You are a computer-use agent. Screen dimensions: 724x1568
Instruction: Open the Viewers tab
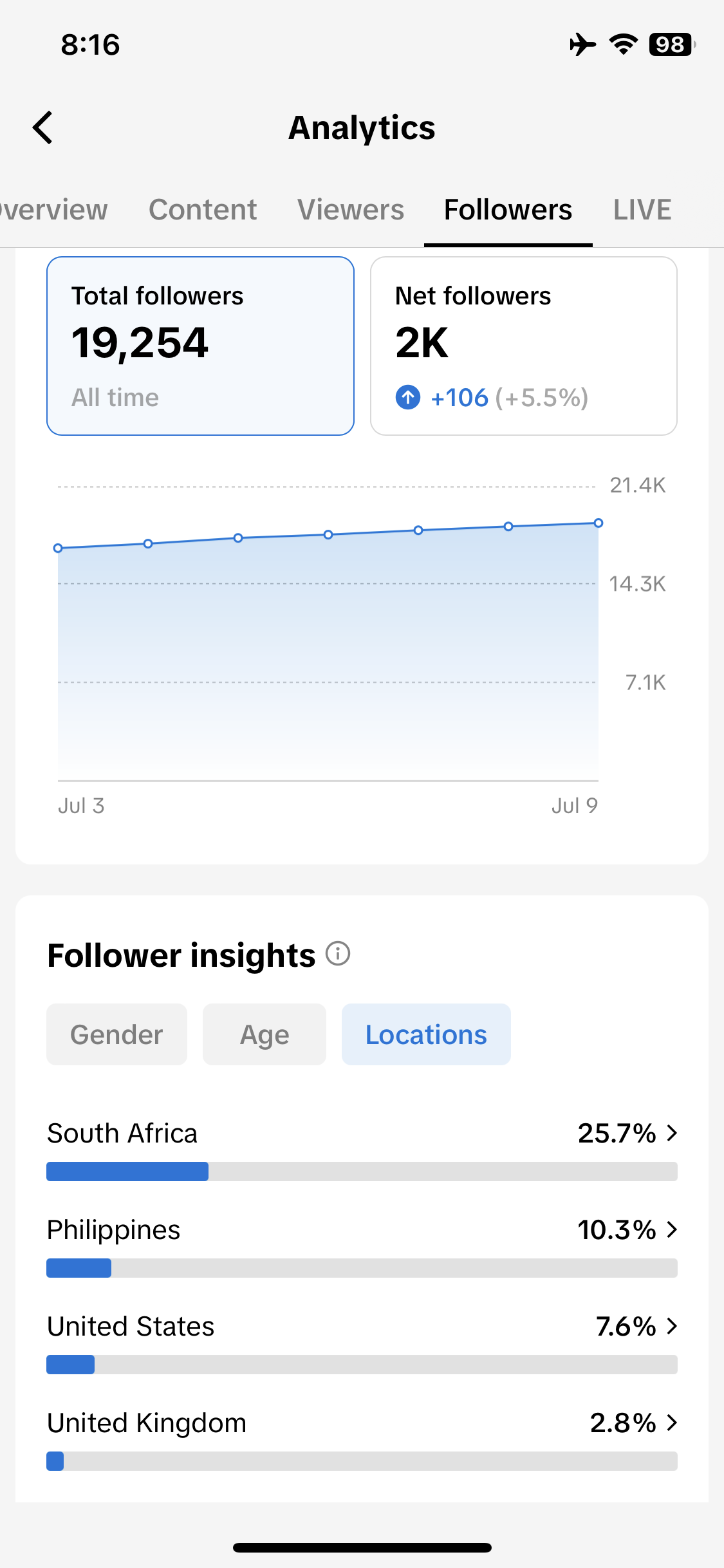(x=351, y=210)
